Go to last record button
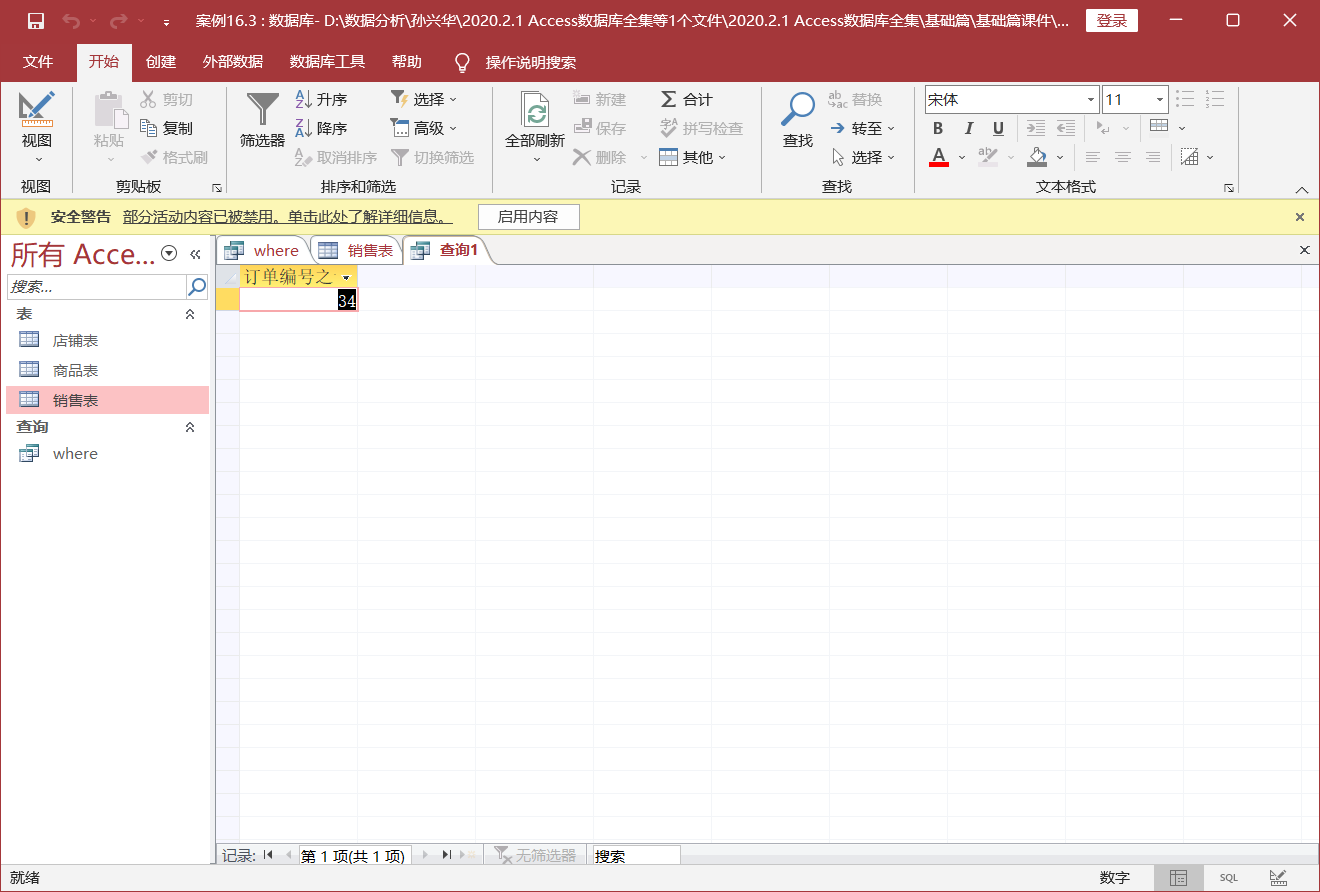1320x892 pixels. pyautogui.click(x=446, y=855)
